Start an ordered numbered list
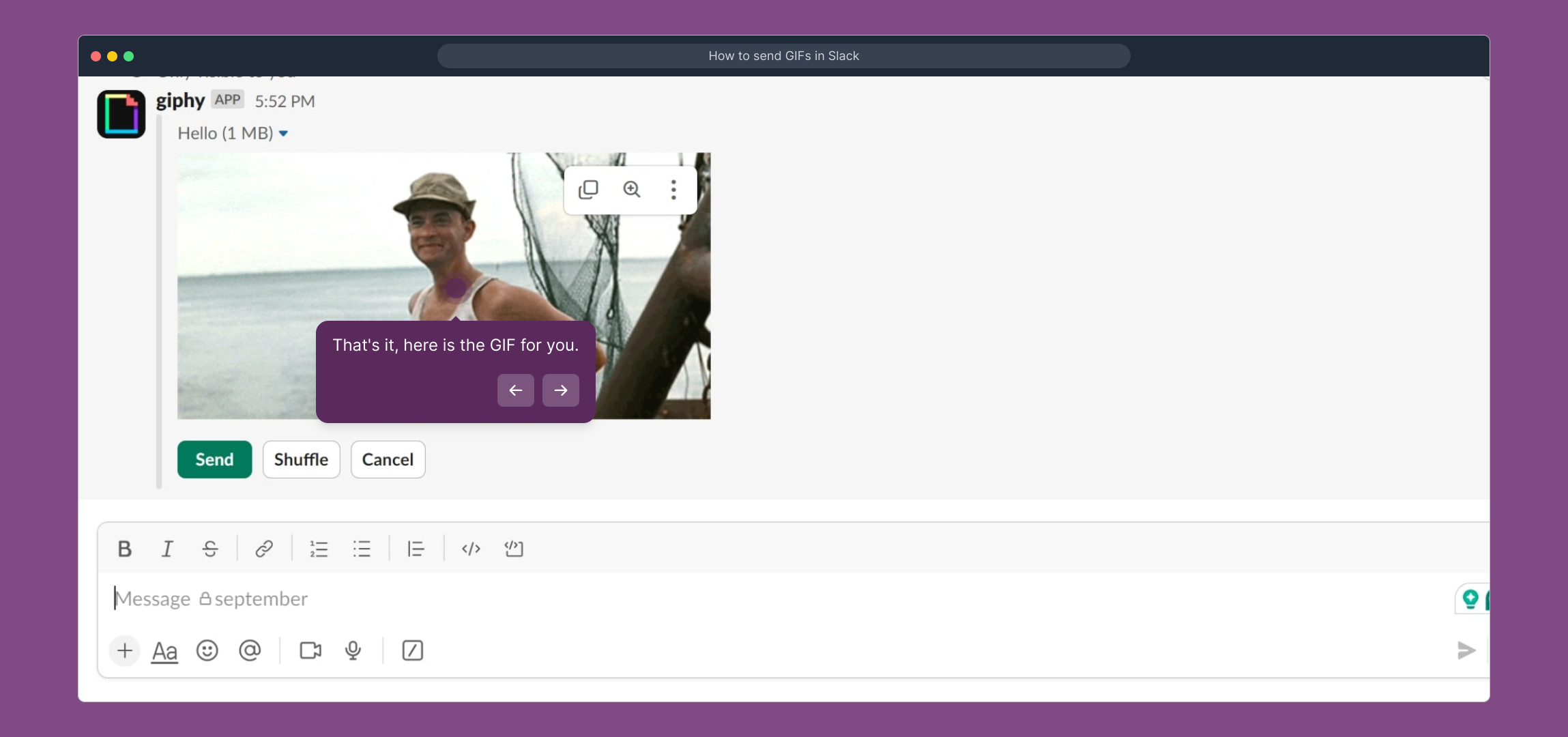This screenshot has height=737, width=1568. pos(319,549)
